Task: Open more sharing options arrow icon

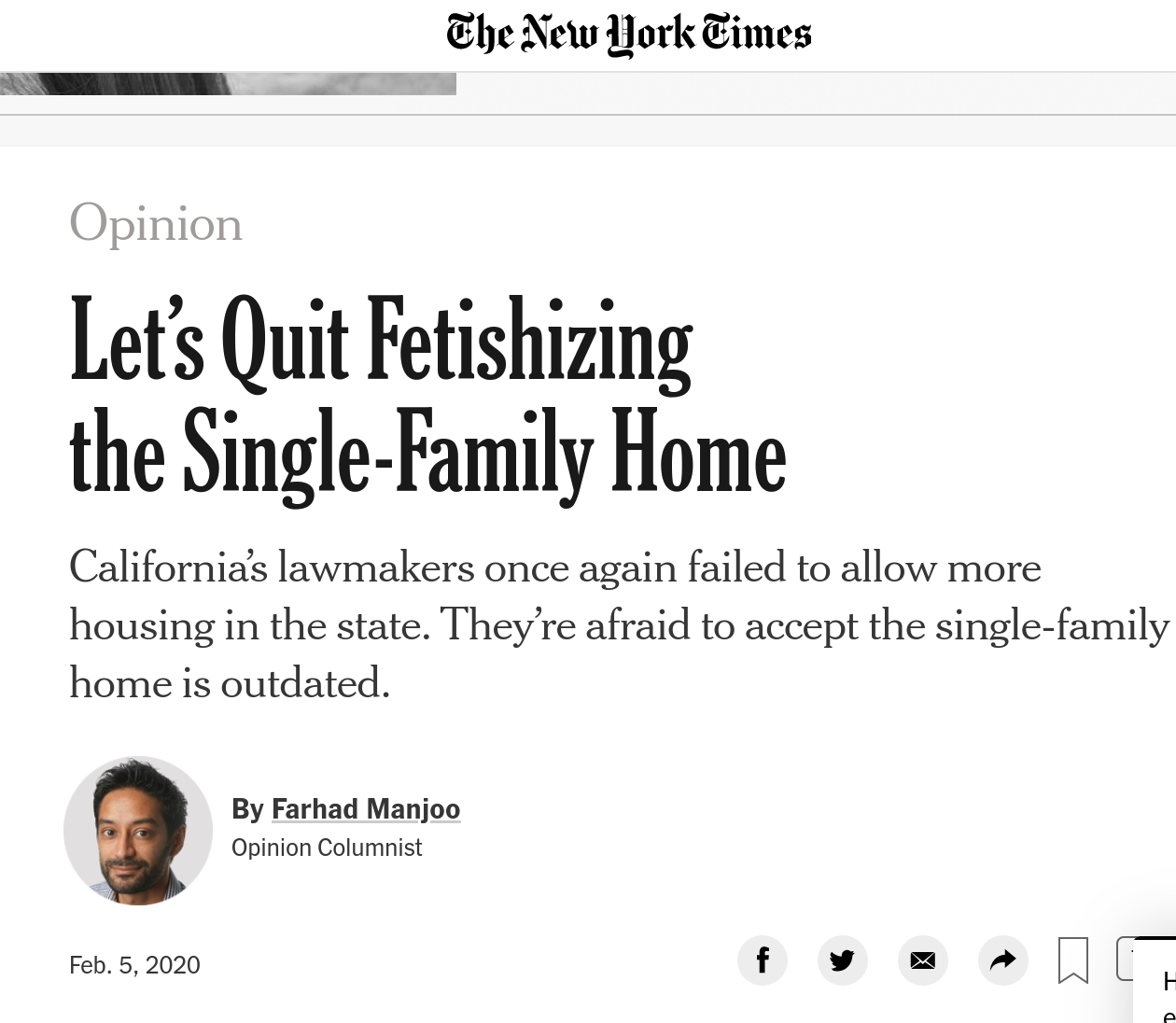Action: pyautogui.click(x=1003, y=960)
